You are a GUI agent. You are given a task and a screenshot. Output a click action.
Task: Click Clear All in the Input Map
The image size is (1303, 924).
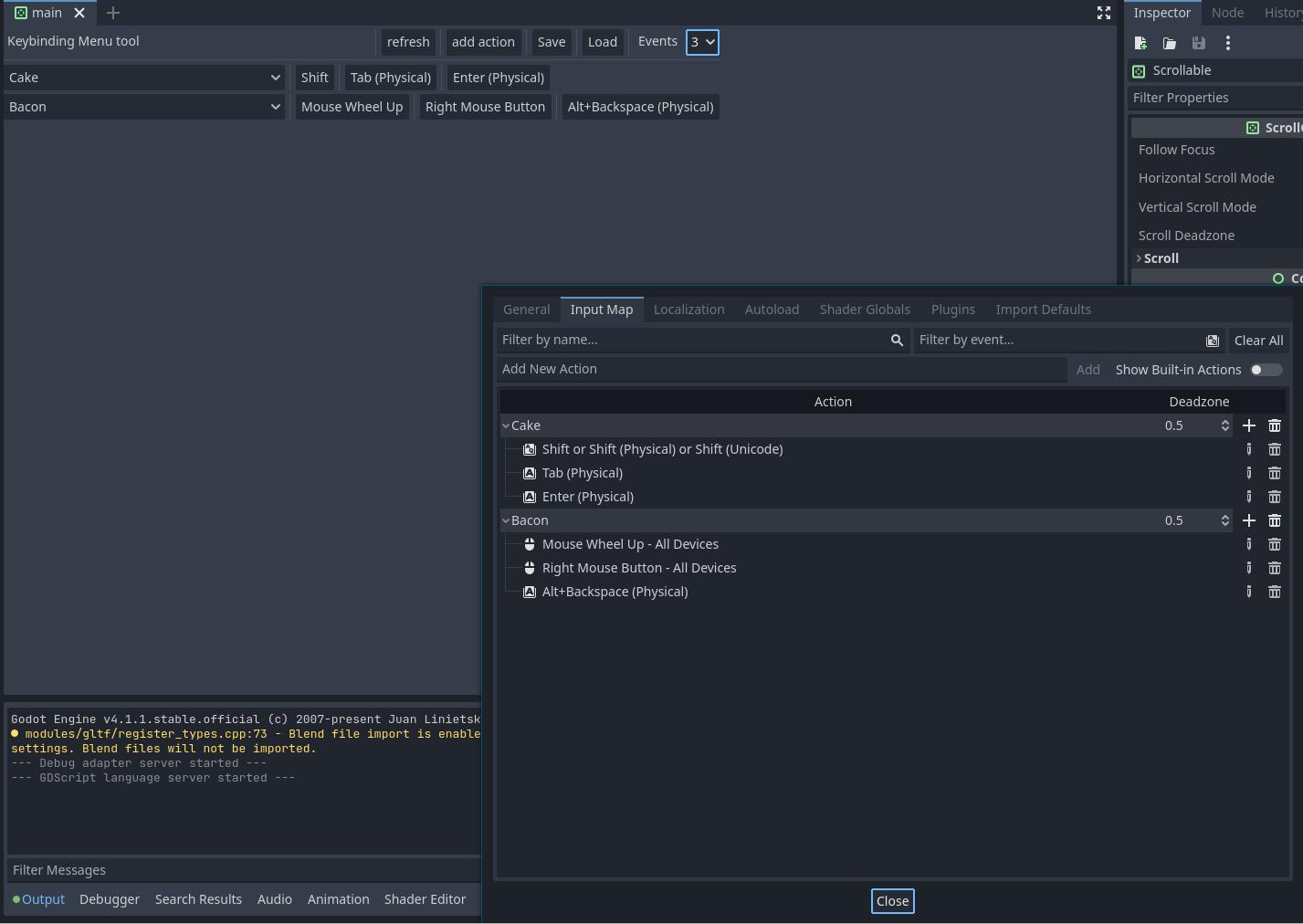[1258, 340]
